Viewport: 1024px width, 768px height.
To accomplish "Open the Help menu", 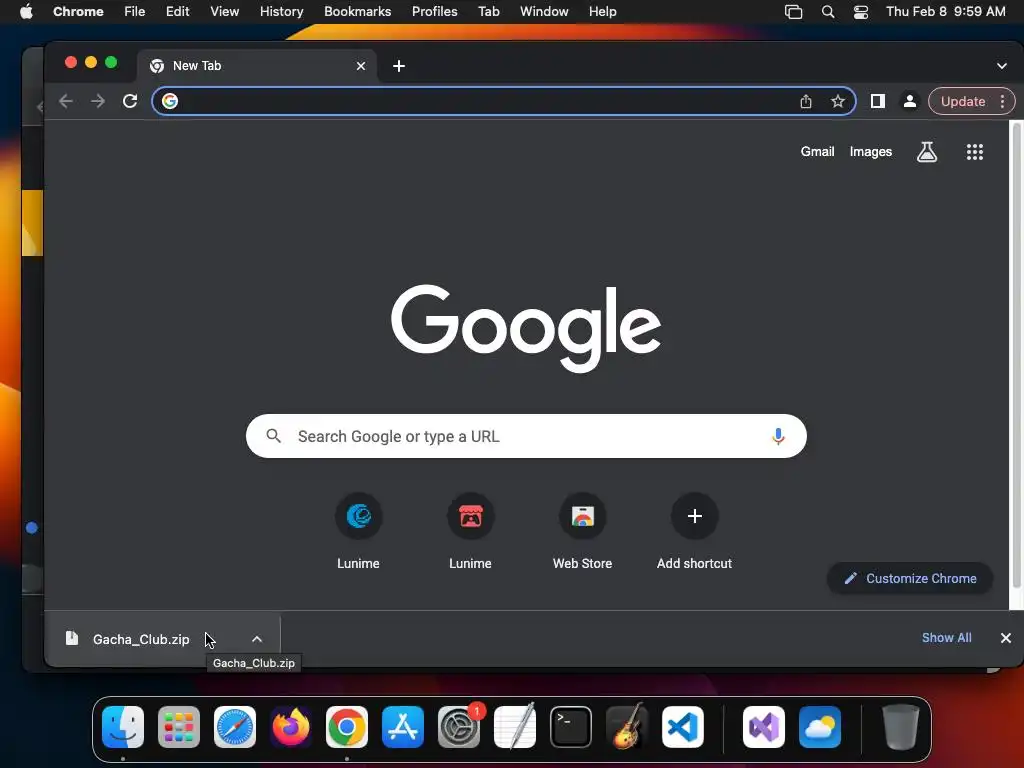I will [x=602, y=12].
